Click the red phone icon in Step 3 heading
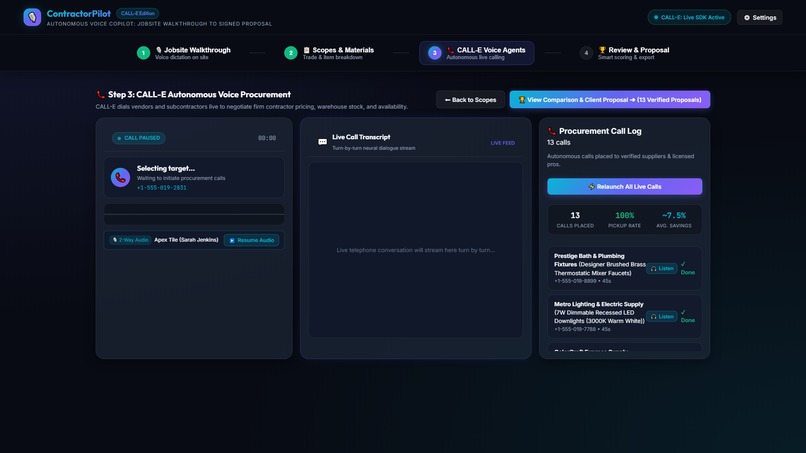Screen dimensions: 806x453 (100, 95)
